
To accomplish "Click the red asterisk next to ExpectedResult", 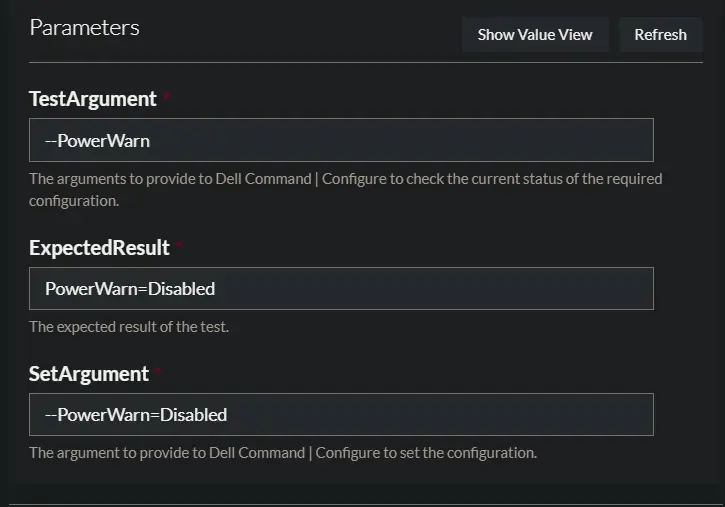I will pos(179,244).
